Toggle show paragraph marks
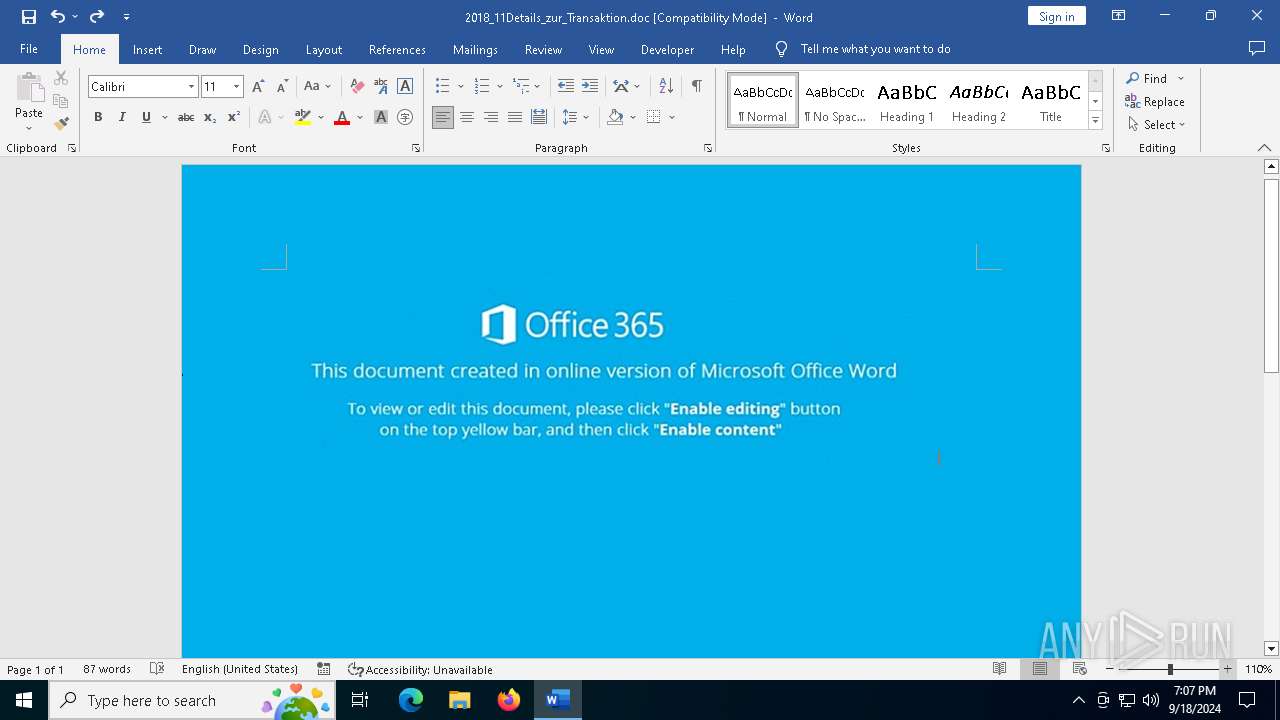This screenshot has height=720, width=1280. coord(696,87)
